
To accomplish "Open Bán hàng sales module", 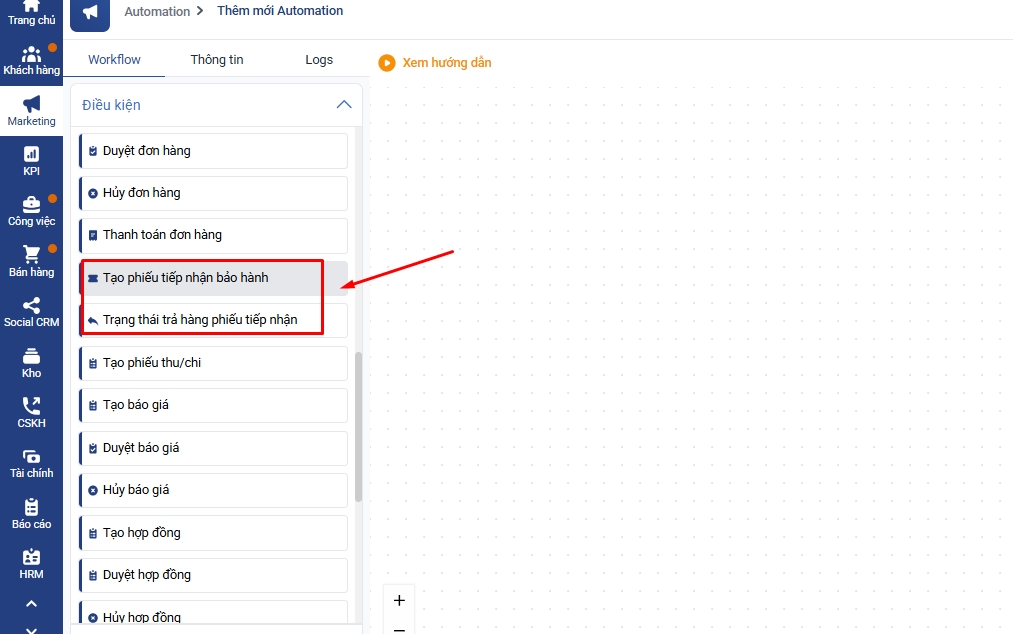I will pyautogui.click(x=31, y=262).
